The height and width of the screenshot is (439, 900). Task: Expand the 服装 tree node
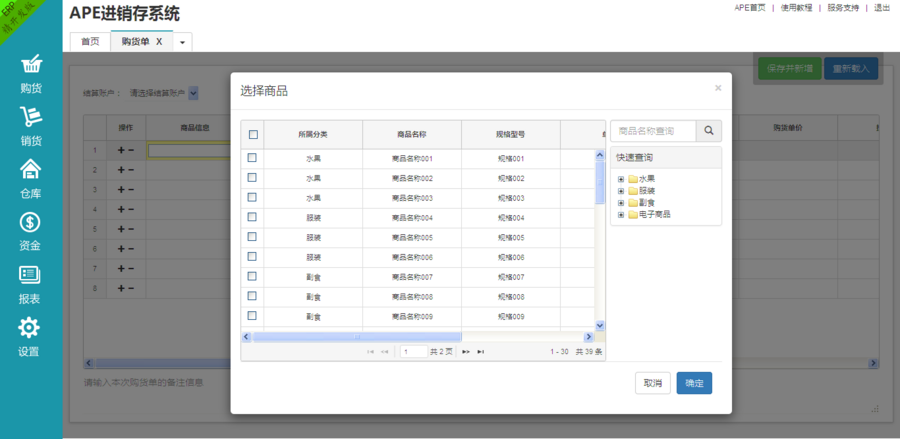621,191
